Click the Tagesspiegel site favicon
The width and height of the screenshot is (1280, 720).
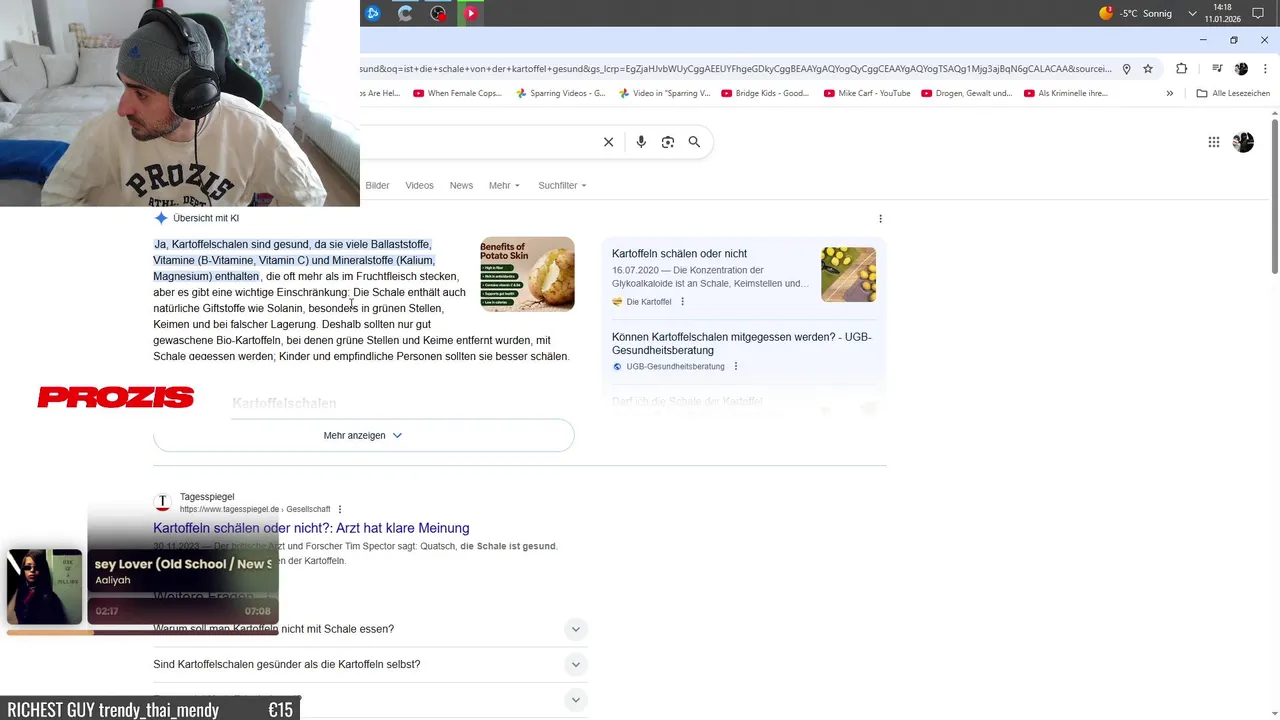pyautogui.click(x=162, y=502)
